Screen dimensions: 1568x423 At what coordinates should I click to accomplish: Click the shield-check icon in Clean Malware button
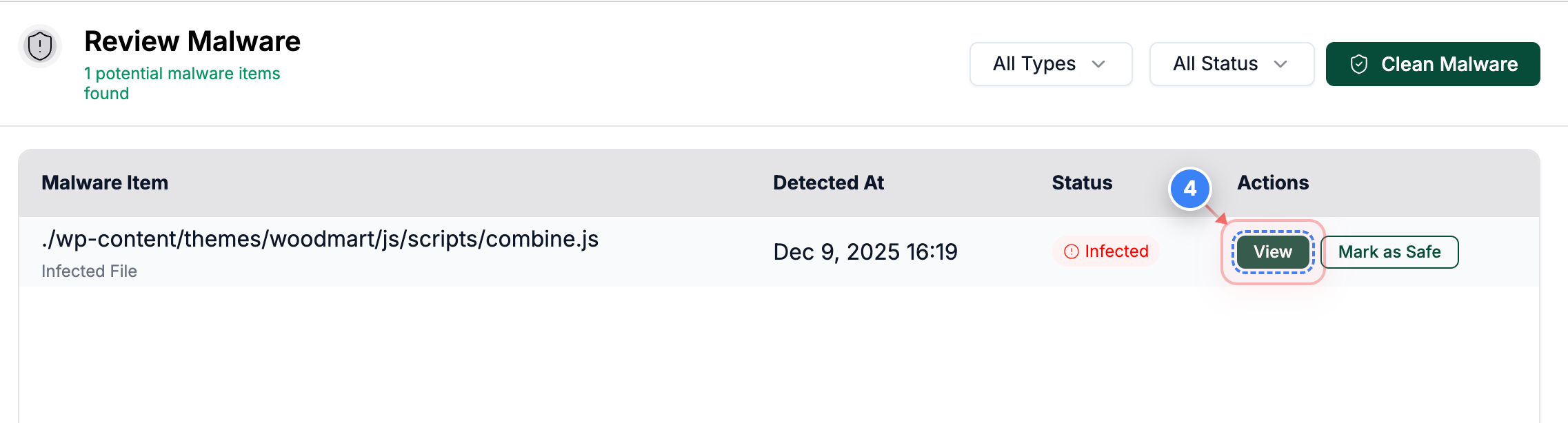click(1359, 63)
